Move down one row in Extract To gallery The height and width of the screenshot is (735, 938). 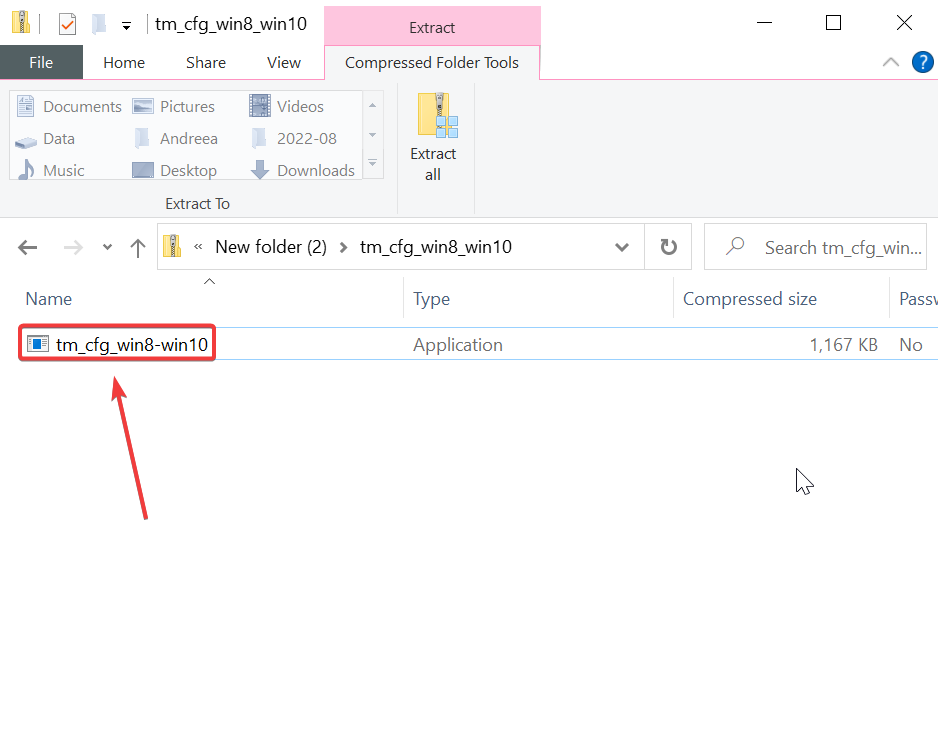point(373,135)
